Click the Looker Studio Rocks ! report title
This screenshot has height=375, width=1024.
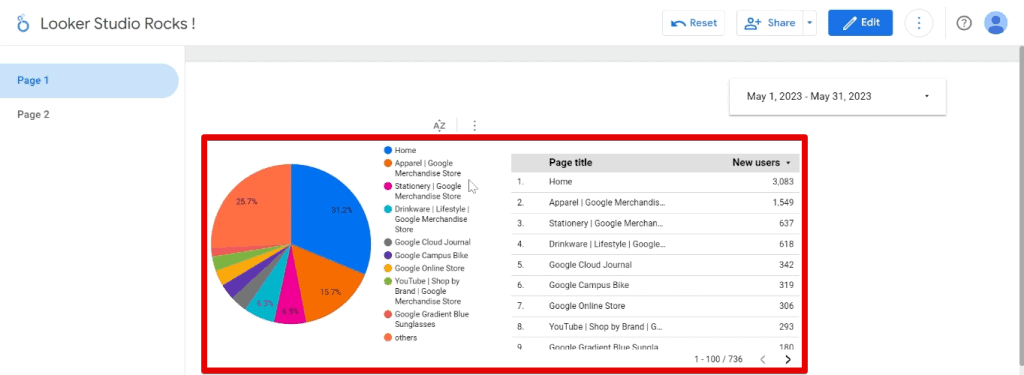pyautogui.click(x=118, y=24)
